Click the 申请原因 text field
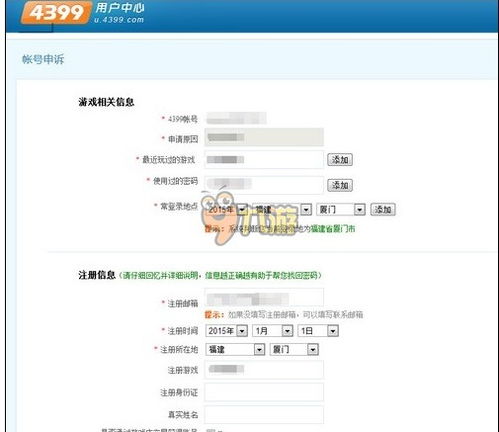The width and height of the screenshot is (499, 432). (x=264, y=137)
